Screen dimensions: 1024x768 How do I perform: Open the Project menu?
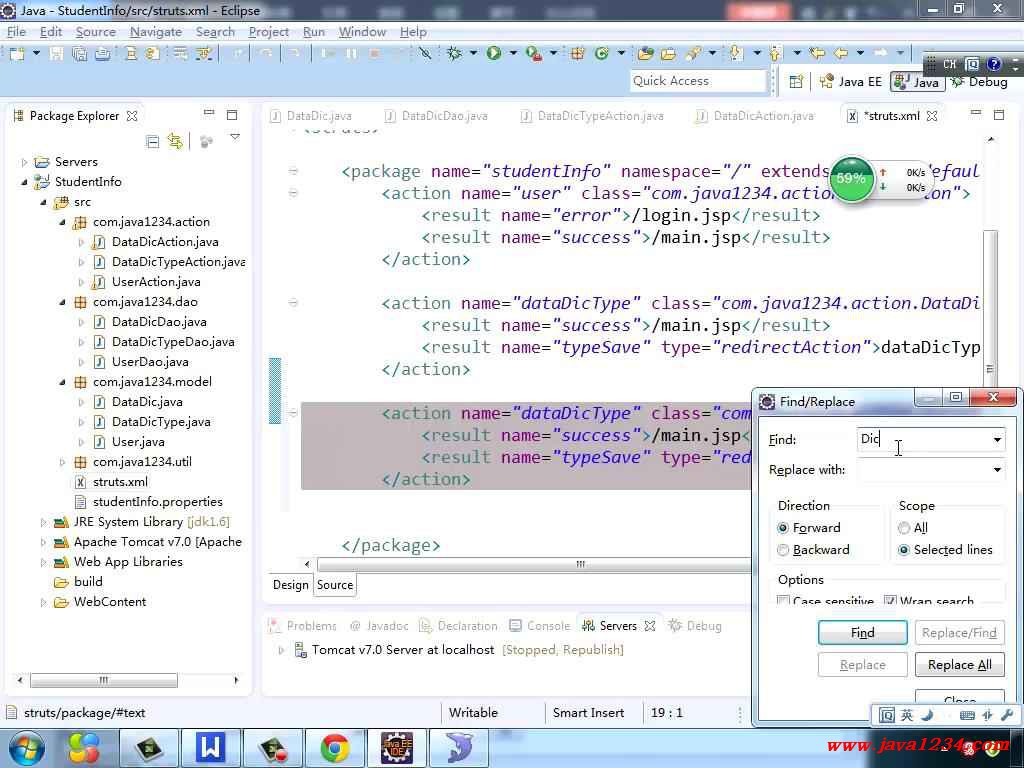268,31
